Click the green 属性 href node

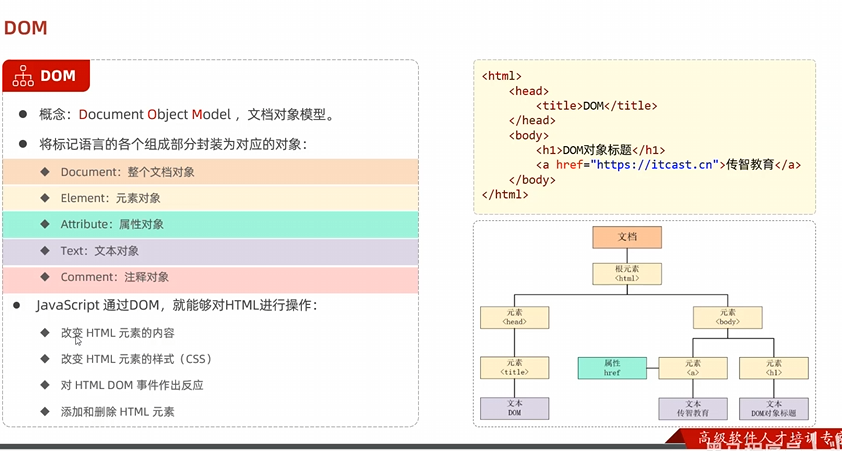click(x=612, y=368)
